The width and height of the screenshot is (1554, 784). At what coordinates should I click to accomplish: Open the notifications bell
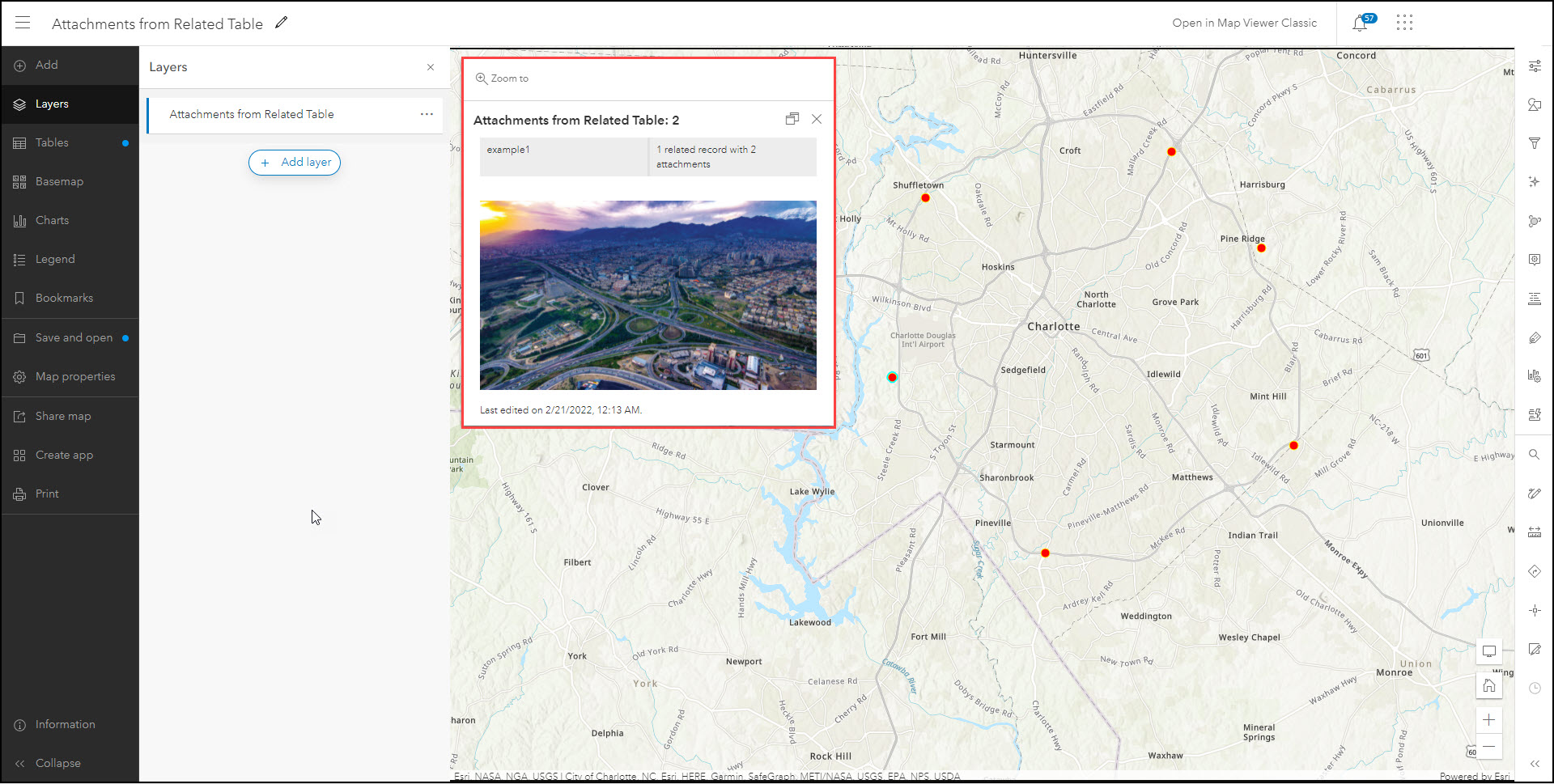(1360, 23)
